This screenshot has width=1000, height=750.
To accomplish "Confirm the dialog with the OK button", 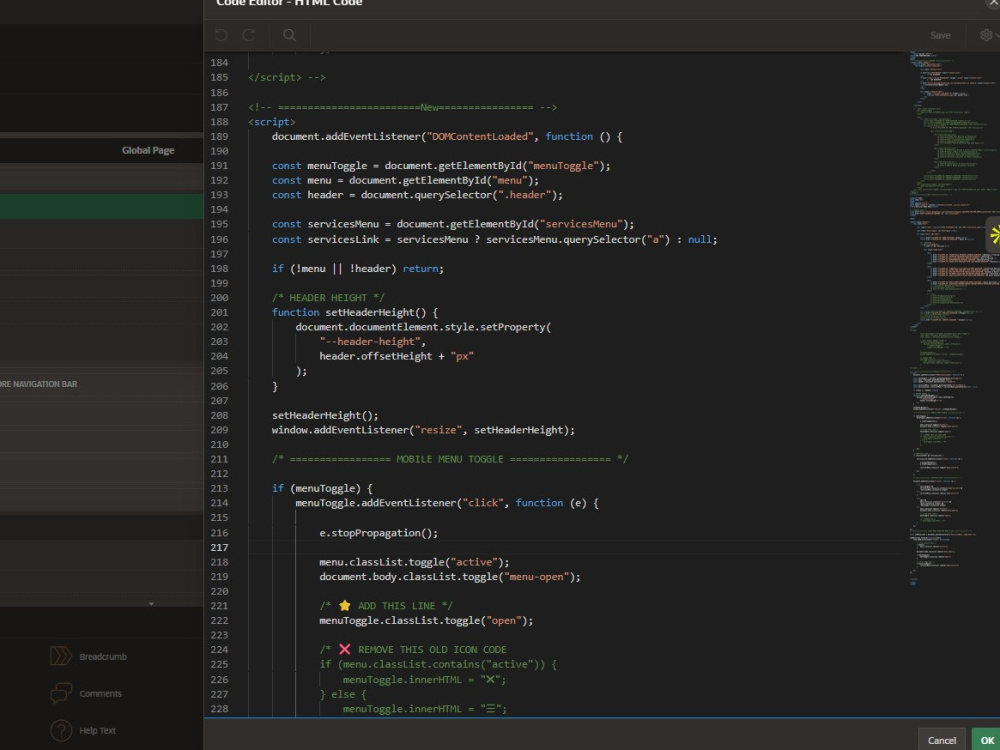I will click(987, 740).
